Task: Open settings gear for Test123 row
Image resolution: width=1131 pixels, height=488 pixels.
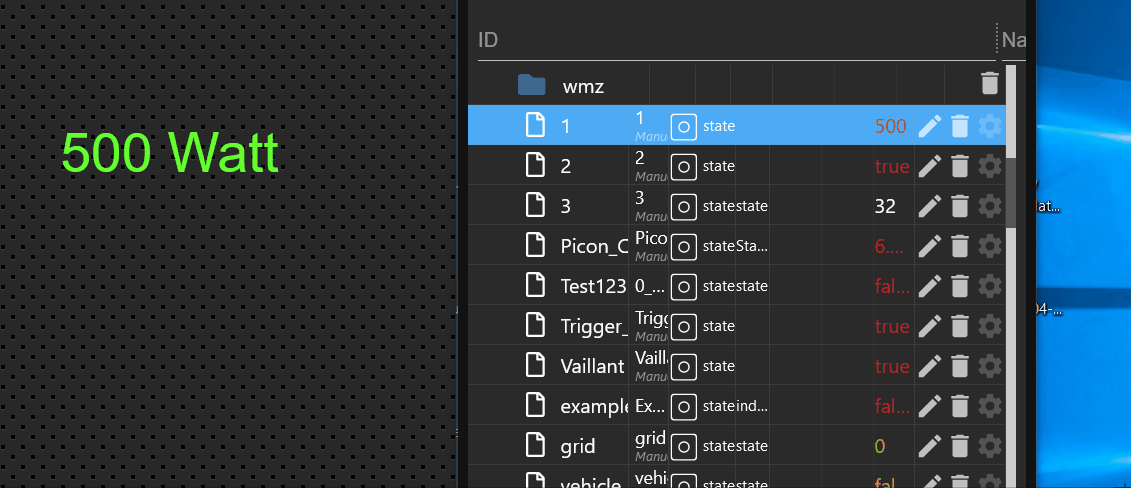Action: [x=990, y=286]
